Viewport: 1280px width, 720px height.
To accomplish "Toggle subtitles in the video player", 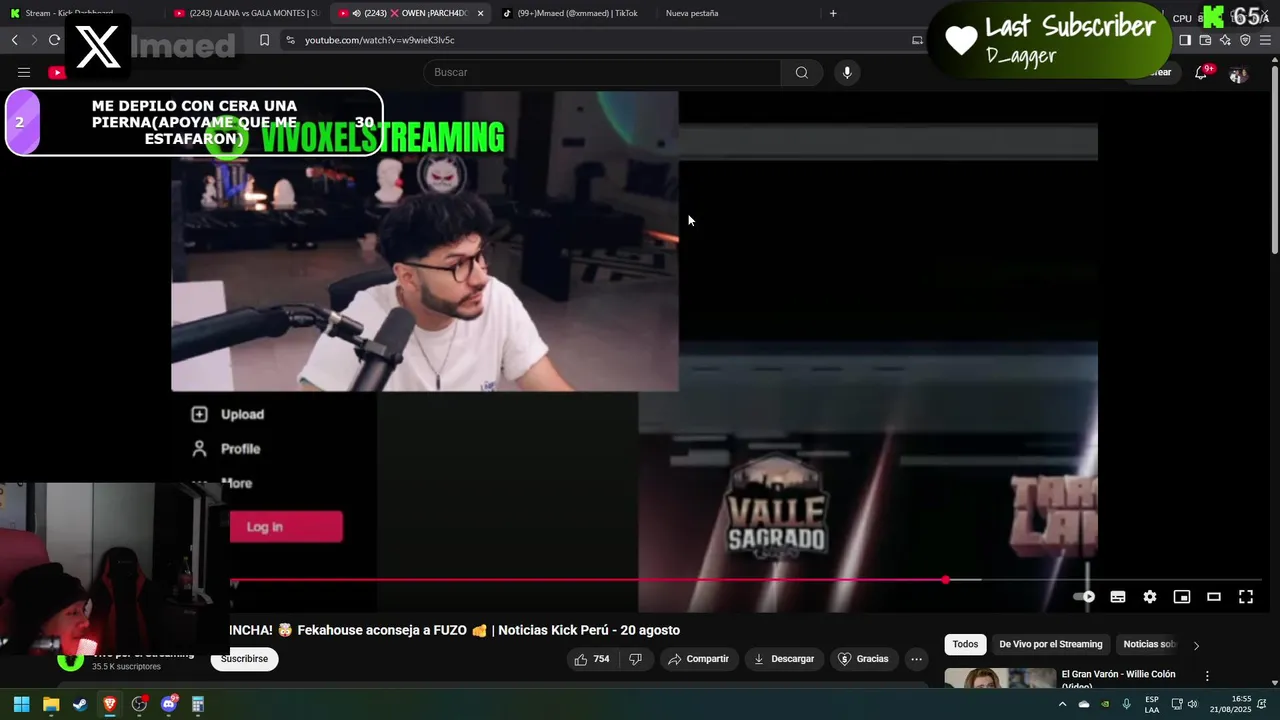I will tap(1118, 597).
